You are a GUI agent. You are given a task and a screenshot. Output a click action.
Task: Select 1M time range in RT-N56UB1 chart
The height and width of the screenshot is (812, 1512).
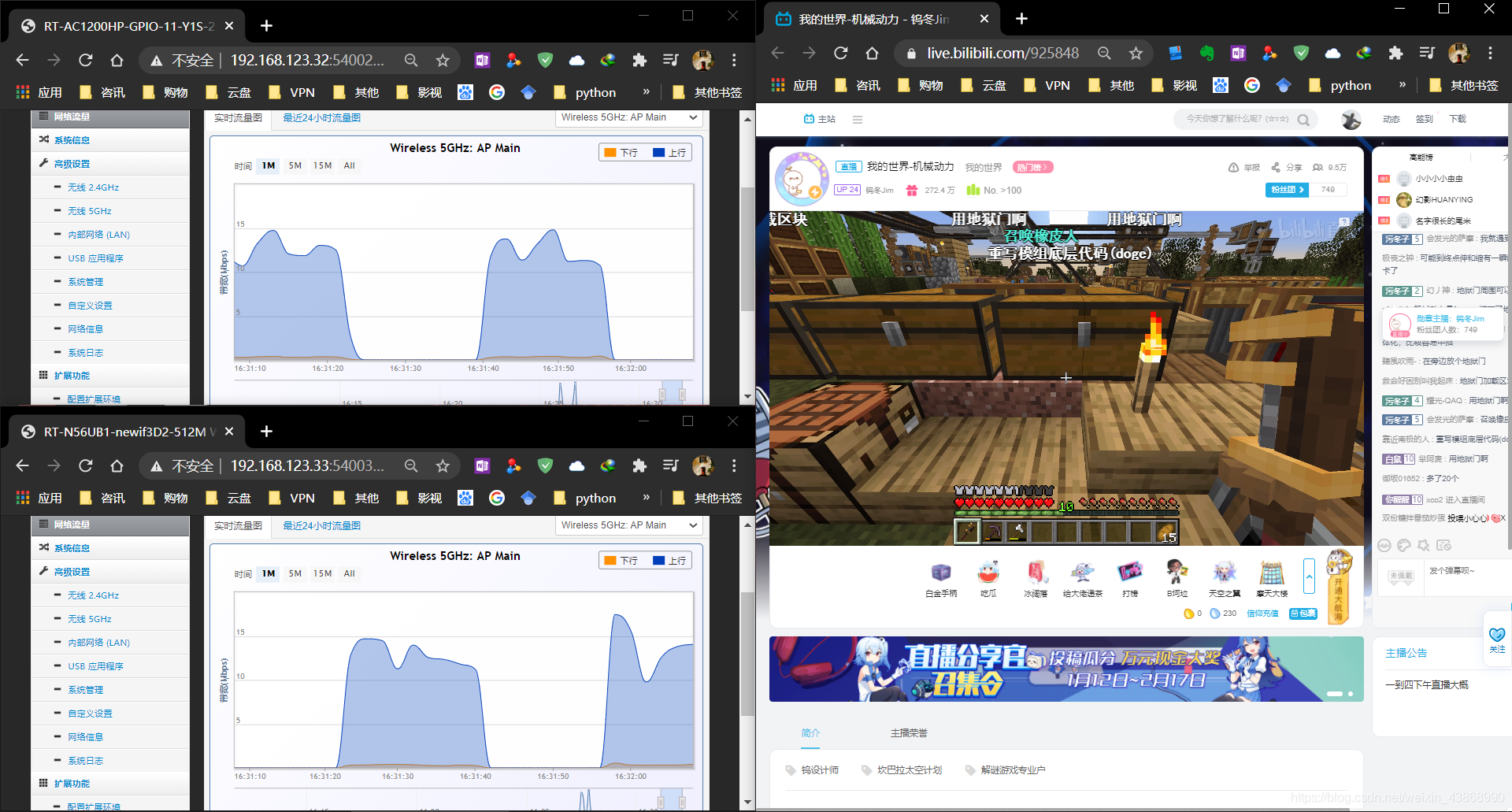pos(269,573)
